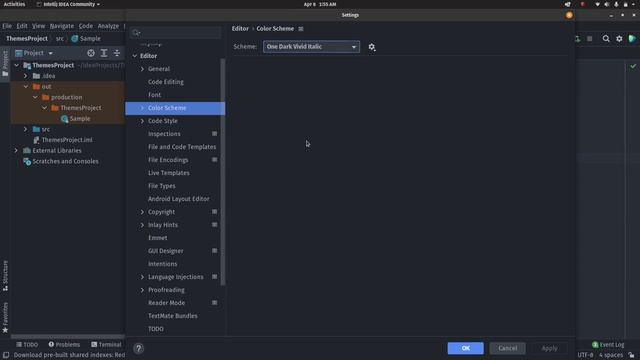Expand the Code Style settings node

(x=142, y=121)
